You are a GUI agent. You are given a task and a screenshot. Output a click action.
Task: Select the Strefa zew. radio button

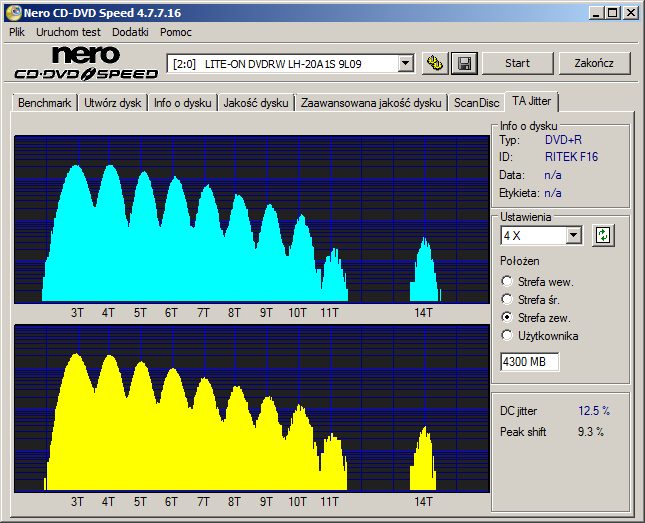(x=507, y=317)
